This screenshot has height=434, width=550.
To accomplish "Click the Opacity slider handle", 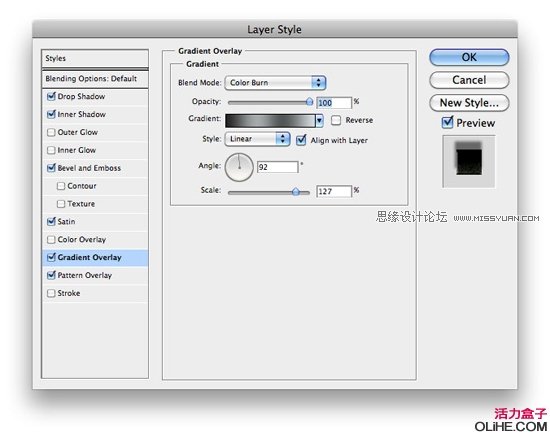I will pos(309,102).
